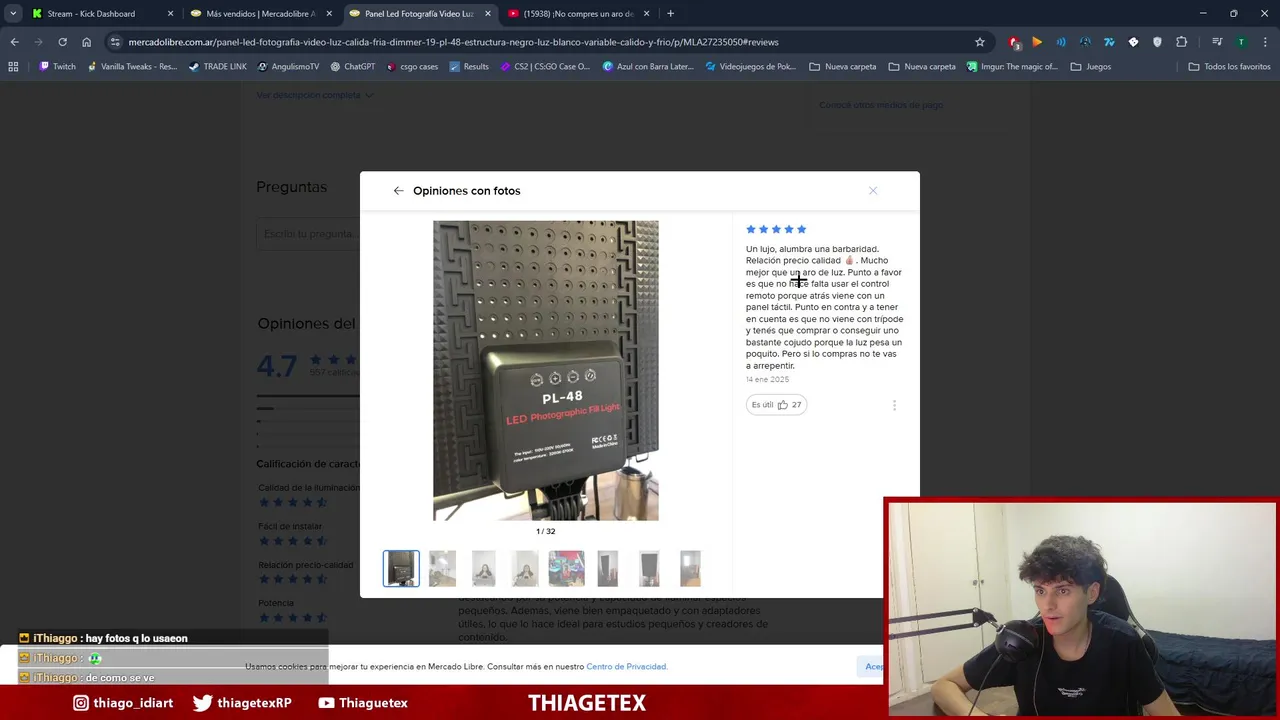Open TRADE LINK Steam bookmark
This screenshot has height=720, width=1280.
coord(217,67)
